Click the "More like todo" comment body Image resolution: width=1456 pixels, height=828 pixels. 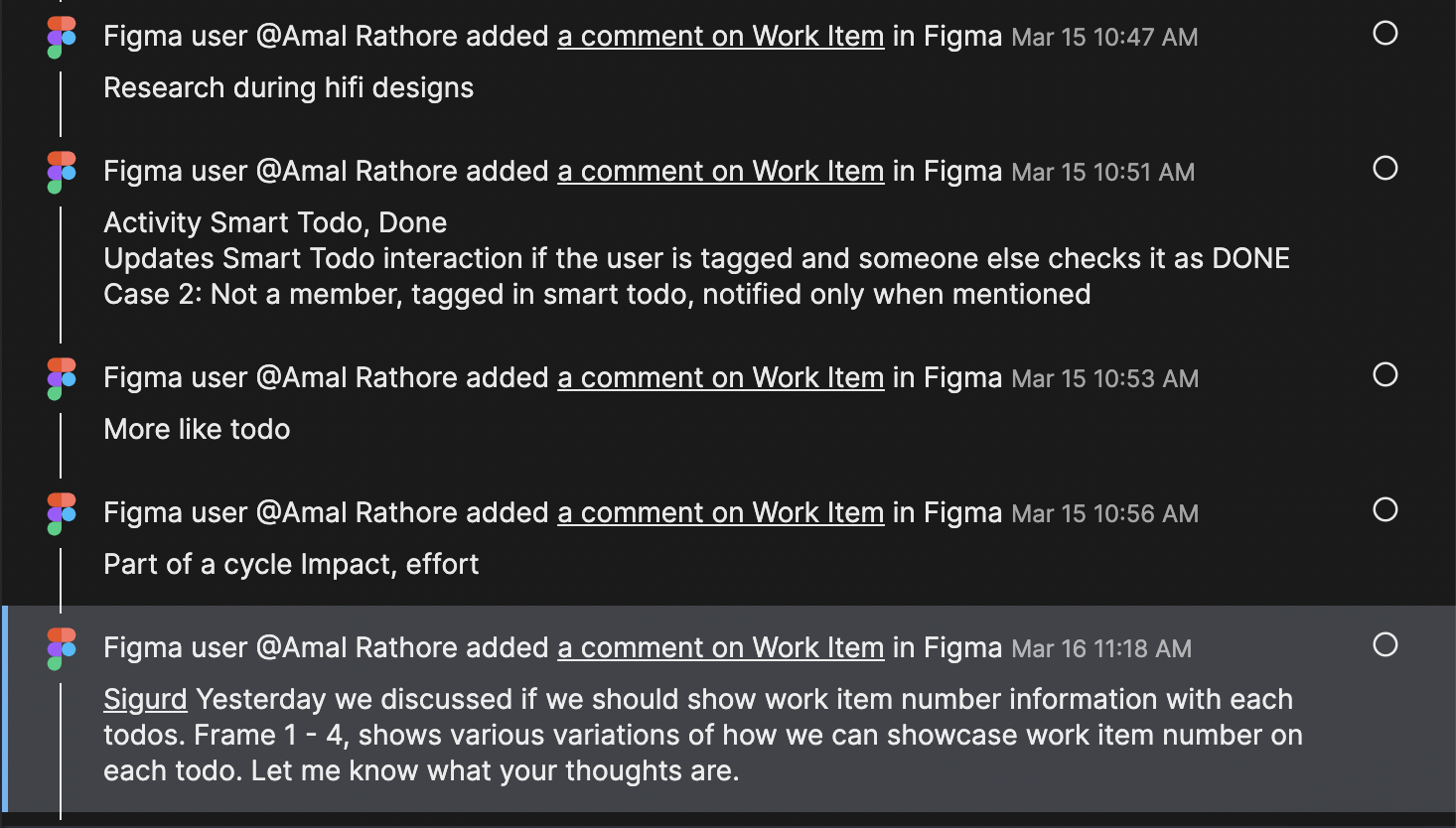(197, 430)
